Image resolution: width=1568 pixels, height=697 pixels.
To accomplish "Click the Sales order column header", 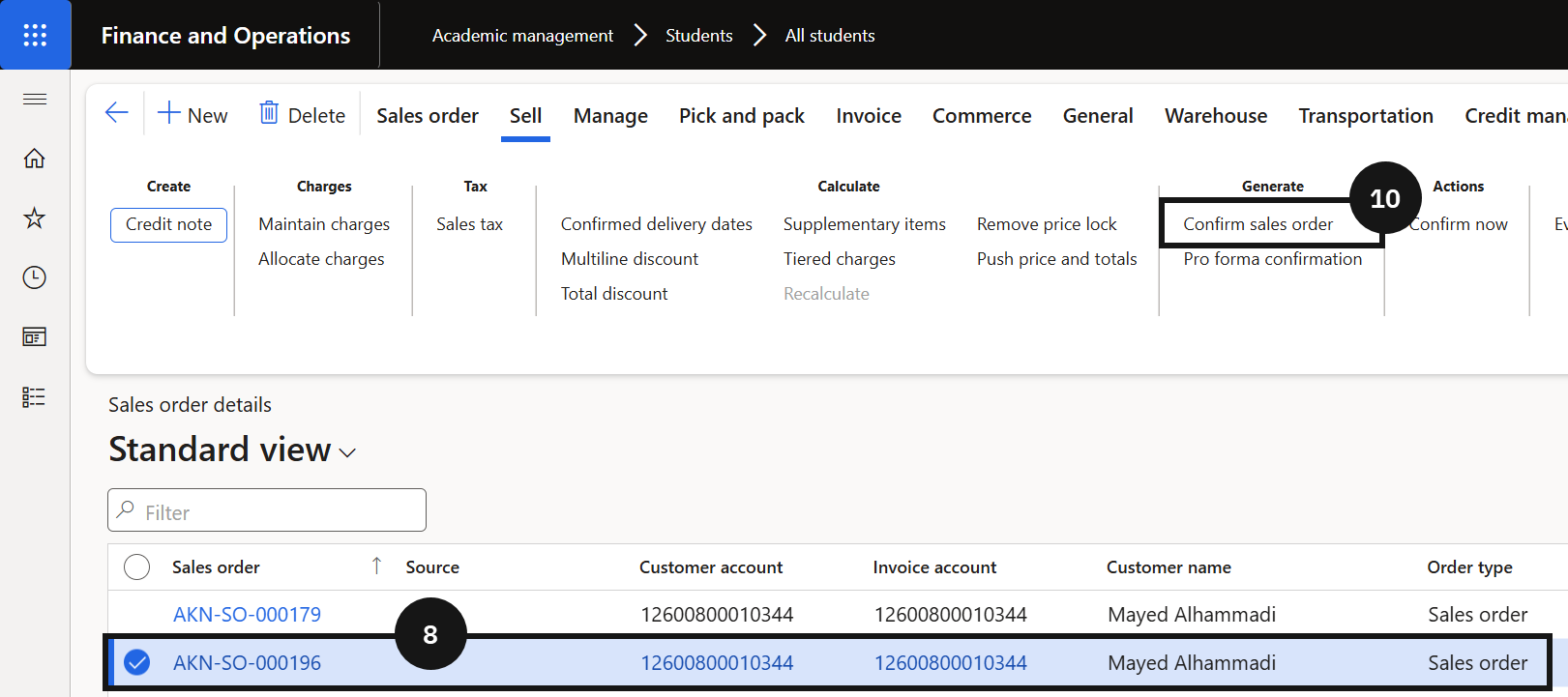I will point(216,567).
